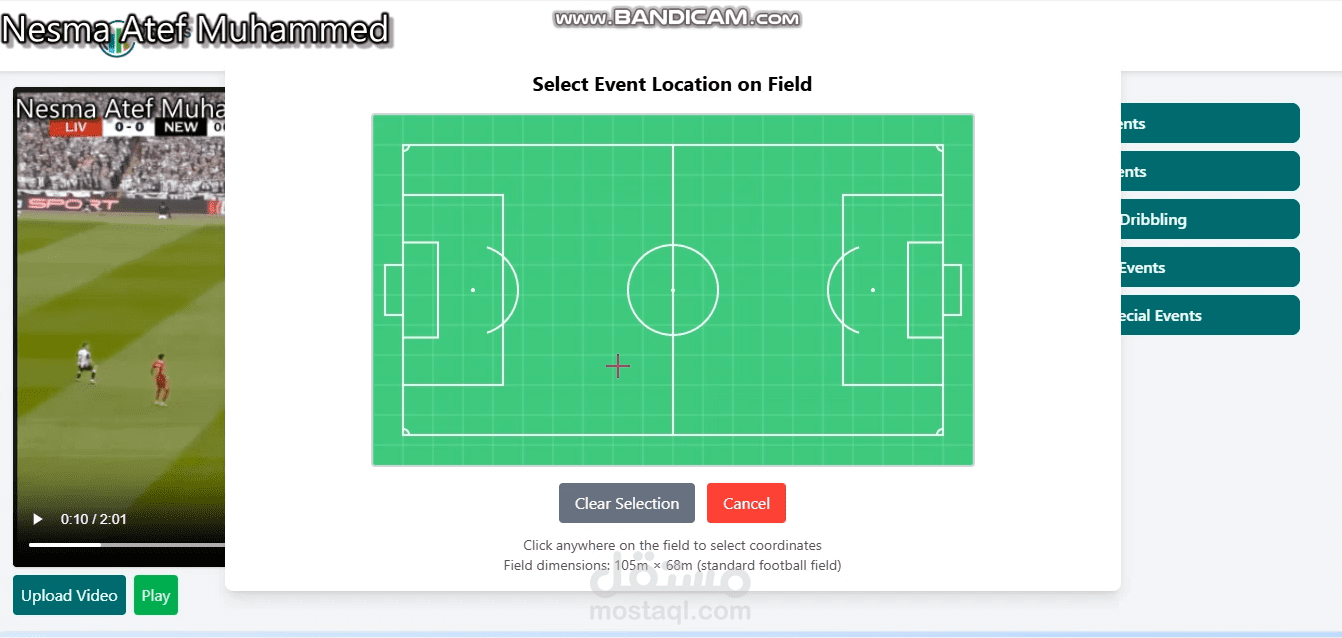Click the top-left corner arc of pitch

pyautogui.click(x=406, y=148)
